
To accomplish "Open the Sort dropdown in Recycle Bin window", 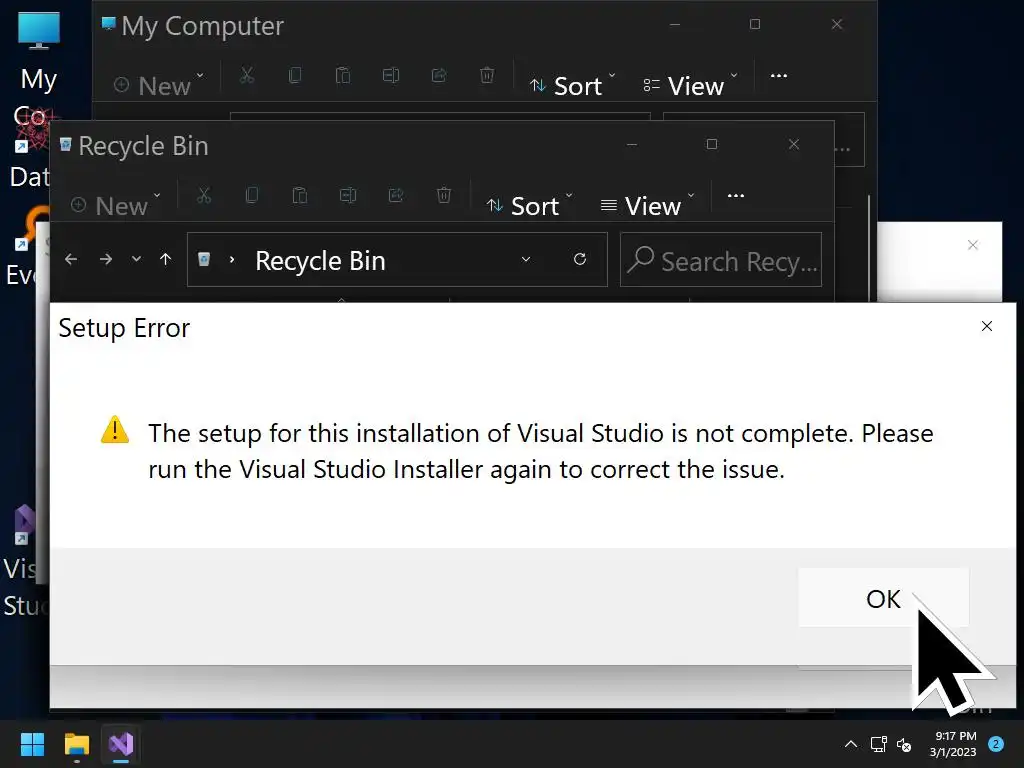I will 530,206.
